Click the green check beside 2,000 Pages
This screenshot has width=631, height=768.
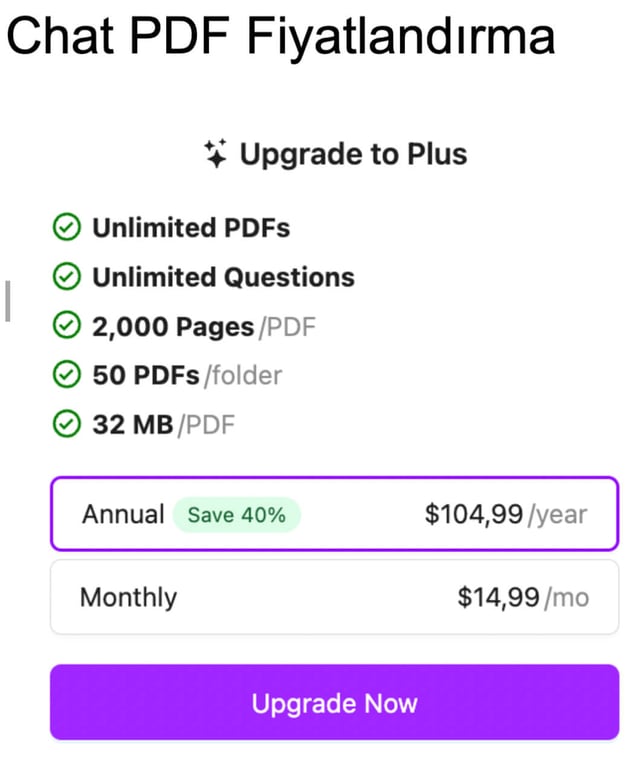coord(66,326)
